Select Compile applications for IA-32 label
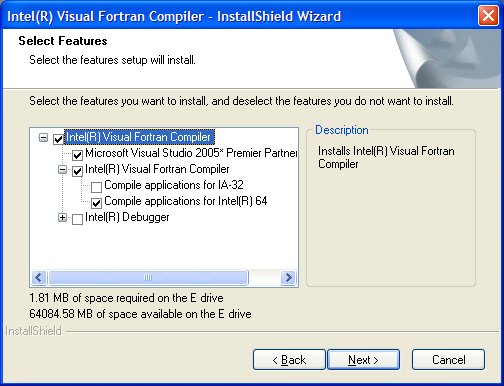The image size is (504, 386). 174,185
